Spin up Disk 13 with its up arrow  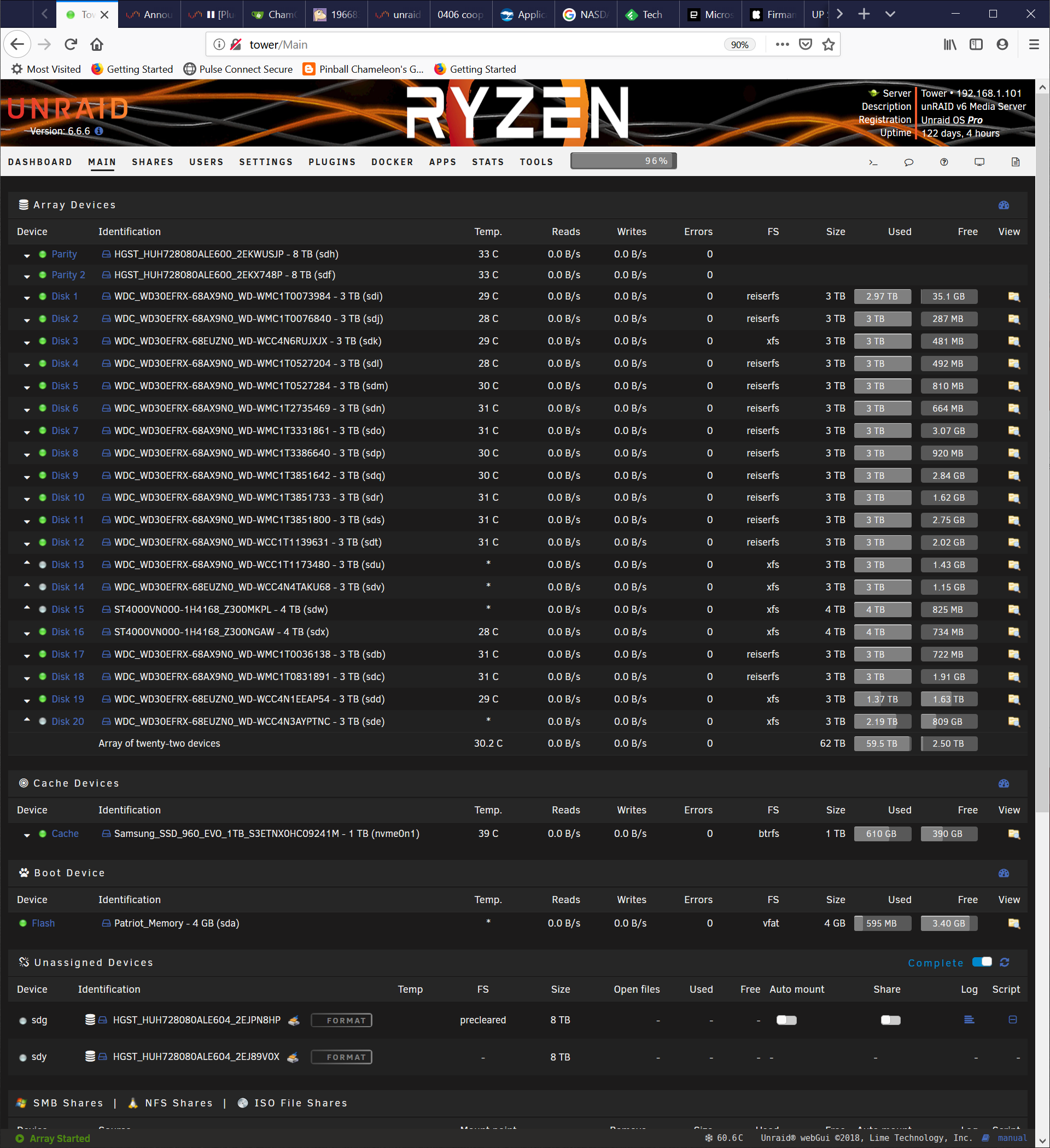coord(27,563)
